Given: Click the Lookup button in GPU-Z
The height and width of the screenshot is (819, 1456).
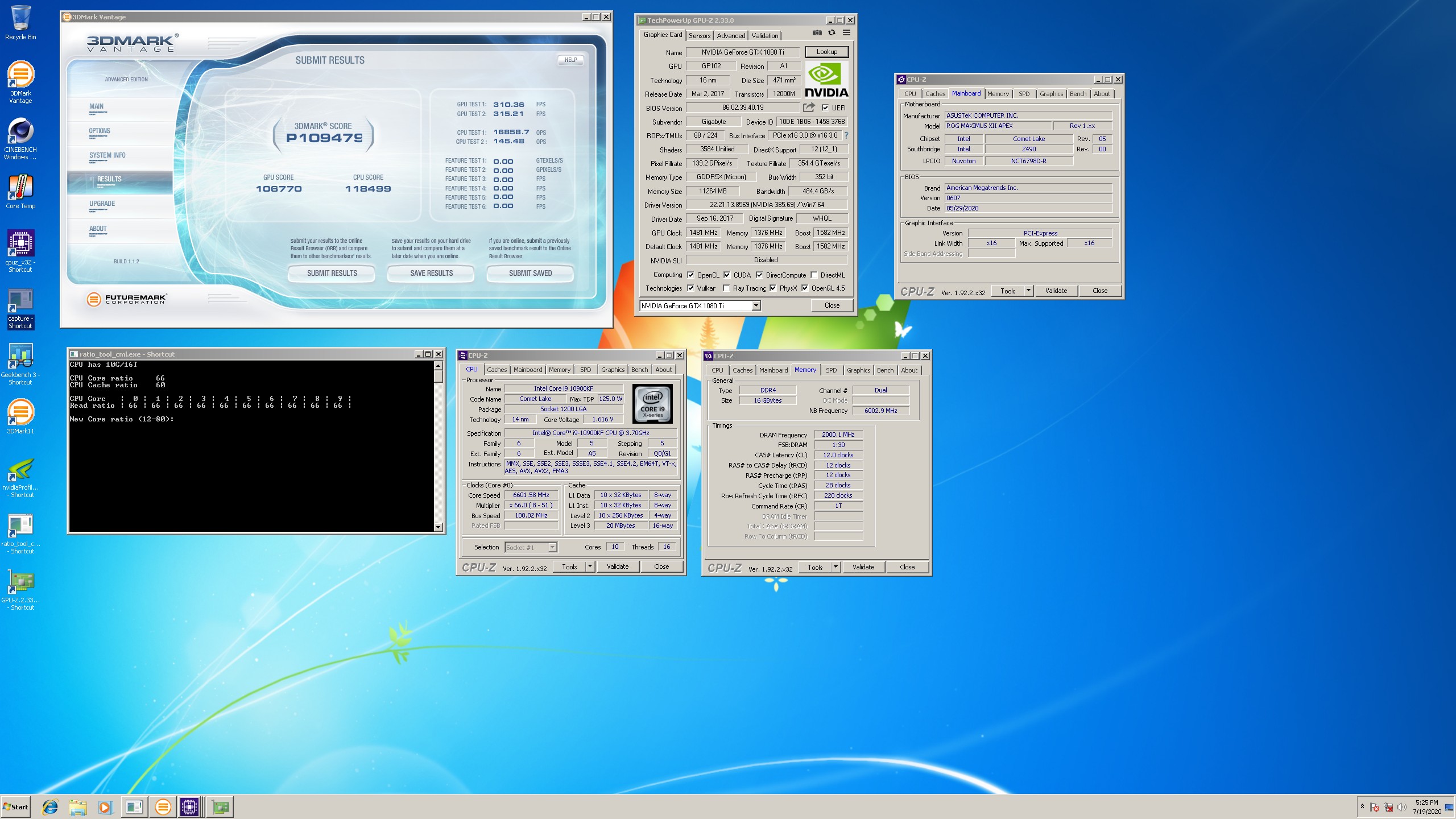Looking at the screenshot, I should [x=827, y=52].
